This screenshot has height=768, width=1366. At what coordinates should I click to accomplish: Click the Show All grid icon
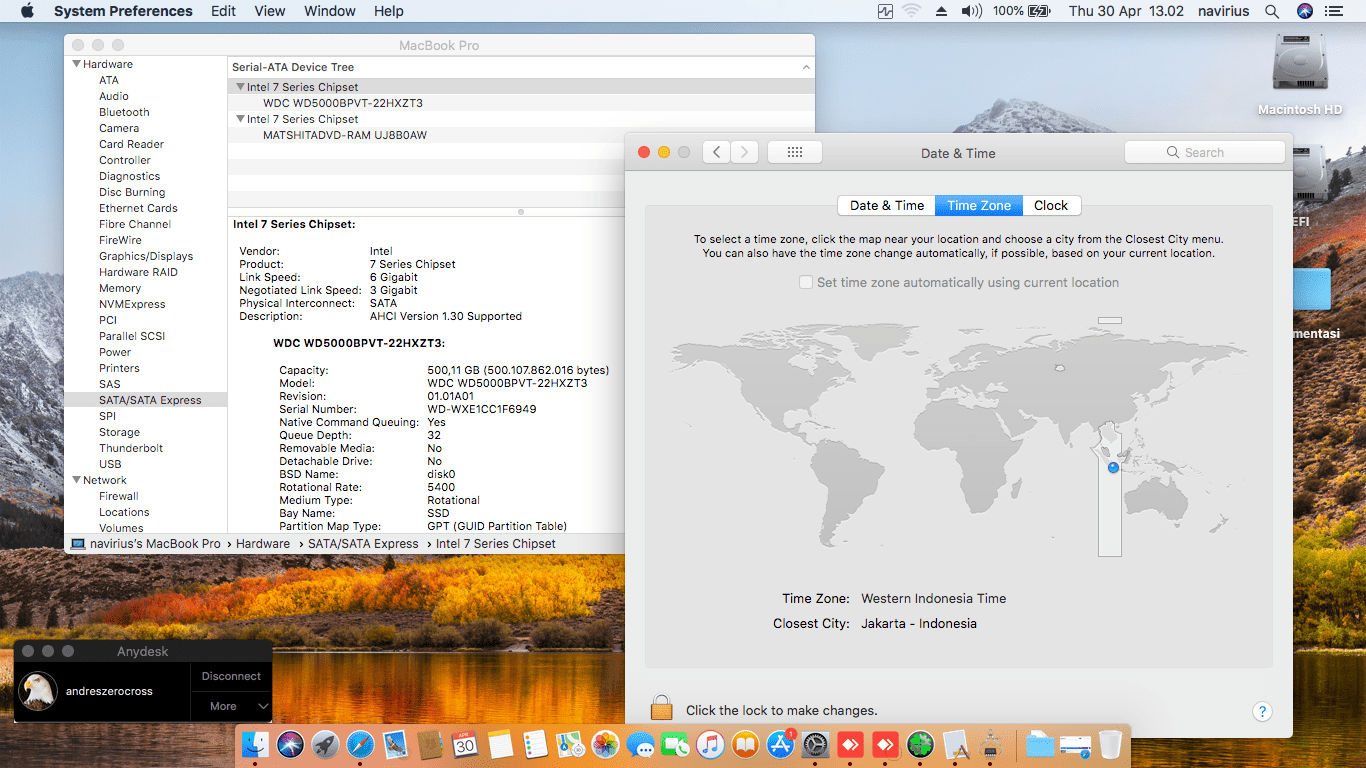coord(794,152)
